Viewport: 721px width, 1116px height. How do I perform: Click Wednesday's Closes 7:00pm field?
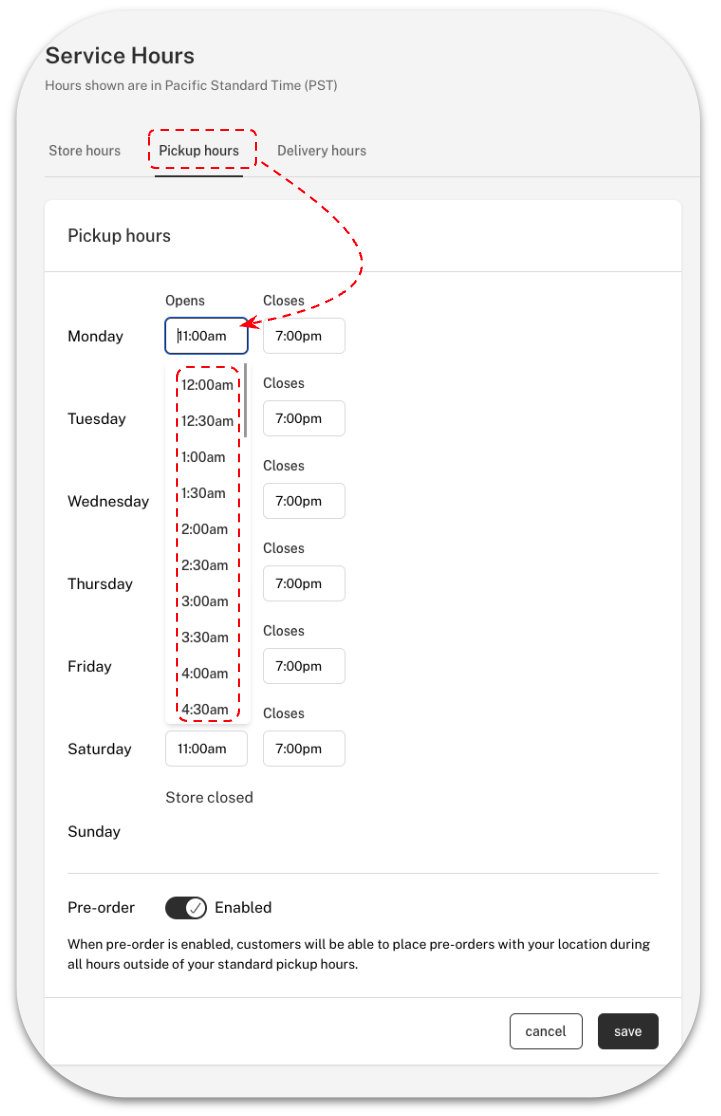click(x=304, y=501)
